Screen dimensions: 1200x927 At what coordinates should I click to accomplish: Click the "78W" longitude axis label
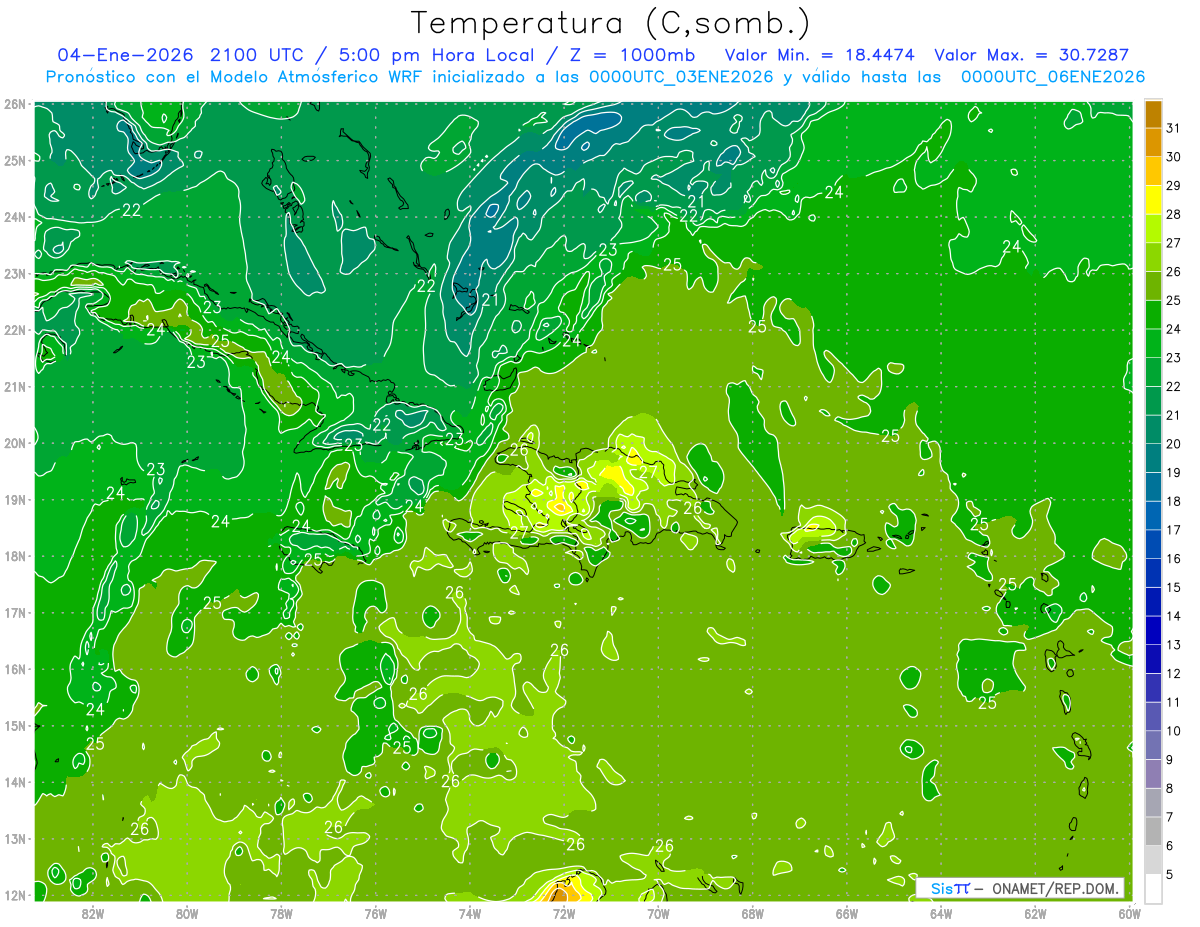click(281, 913)
